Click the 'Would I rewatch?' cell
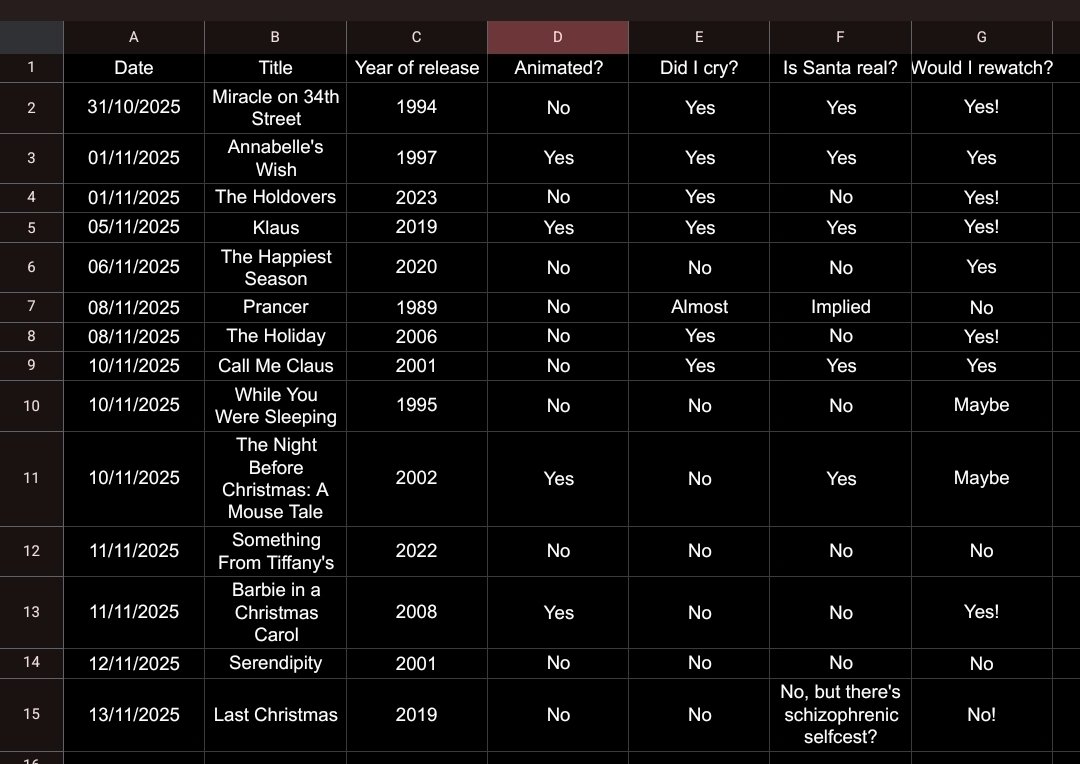The width and height of the screenshot is (1080, 764). [x=982, y=68]
